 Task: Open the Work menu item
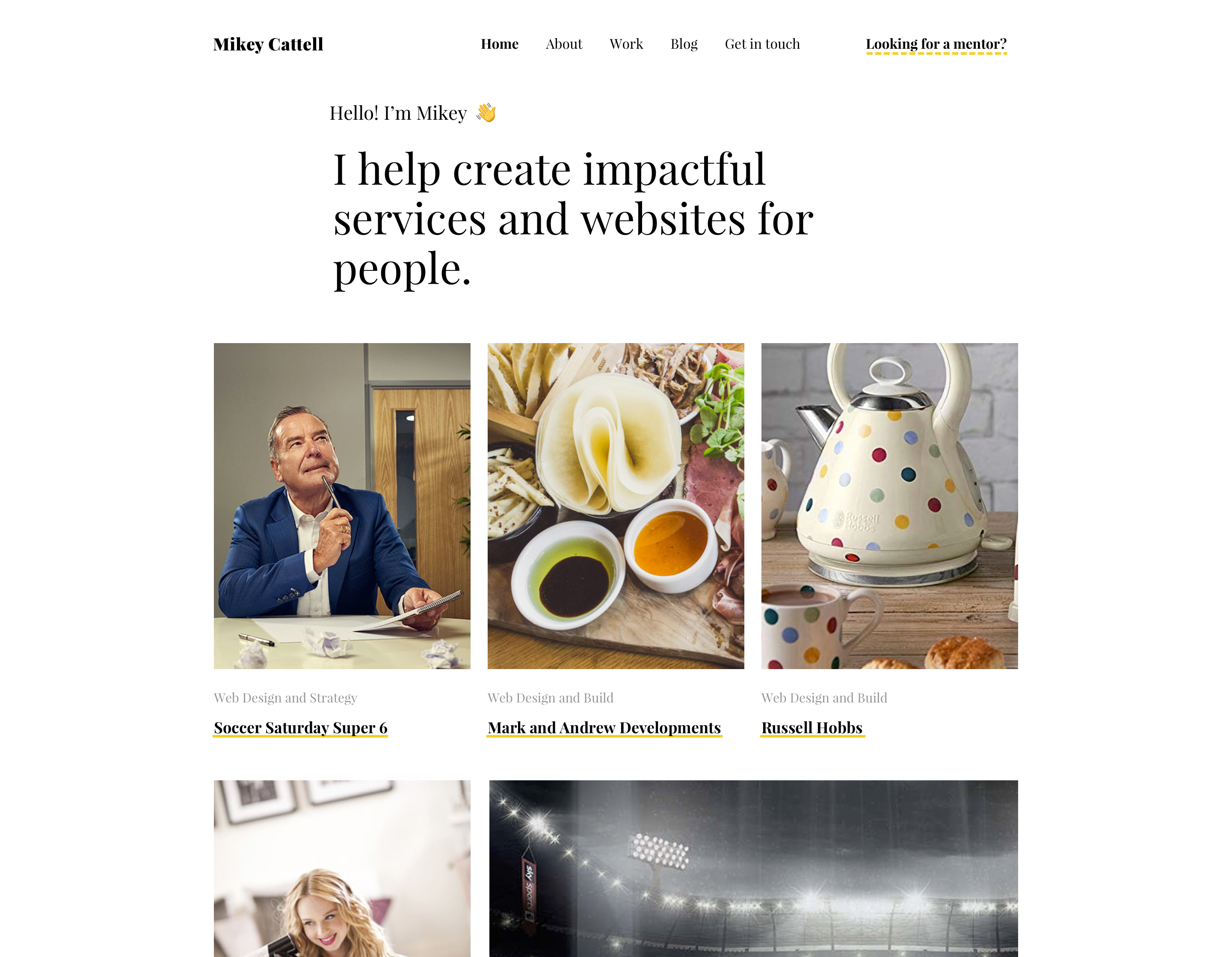click(626, 44)
